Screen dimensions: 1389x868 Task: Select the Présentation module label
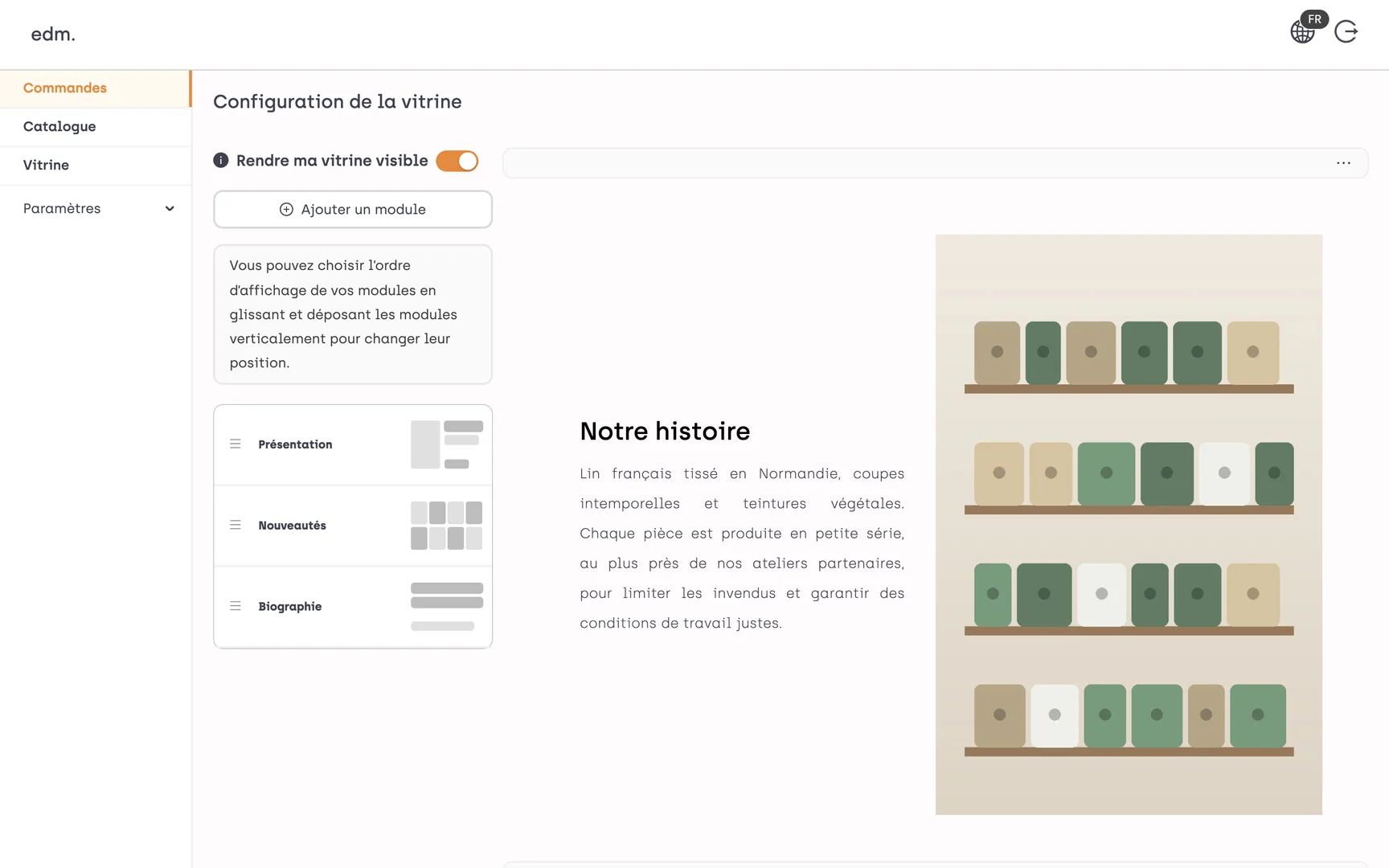(x=295, y=444)
